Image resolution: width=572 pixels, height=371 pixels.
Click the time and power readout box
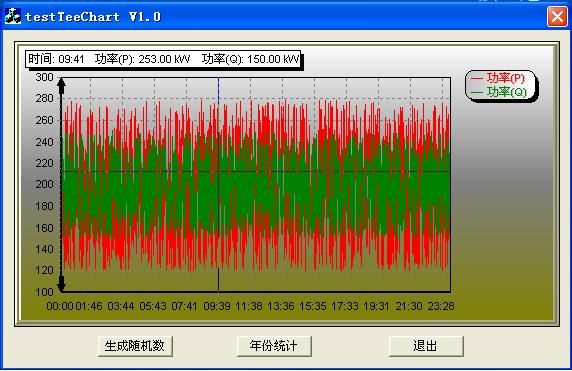(163, 59)
